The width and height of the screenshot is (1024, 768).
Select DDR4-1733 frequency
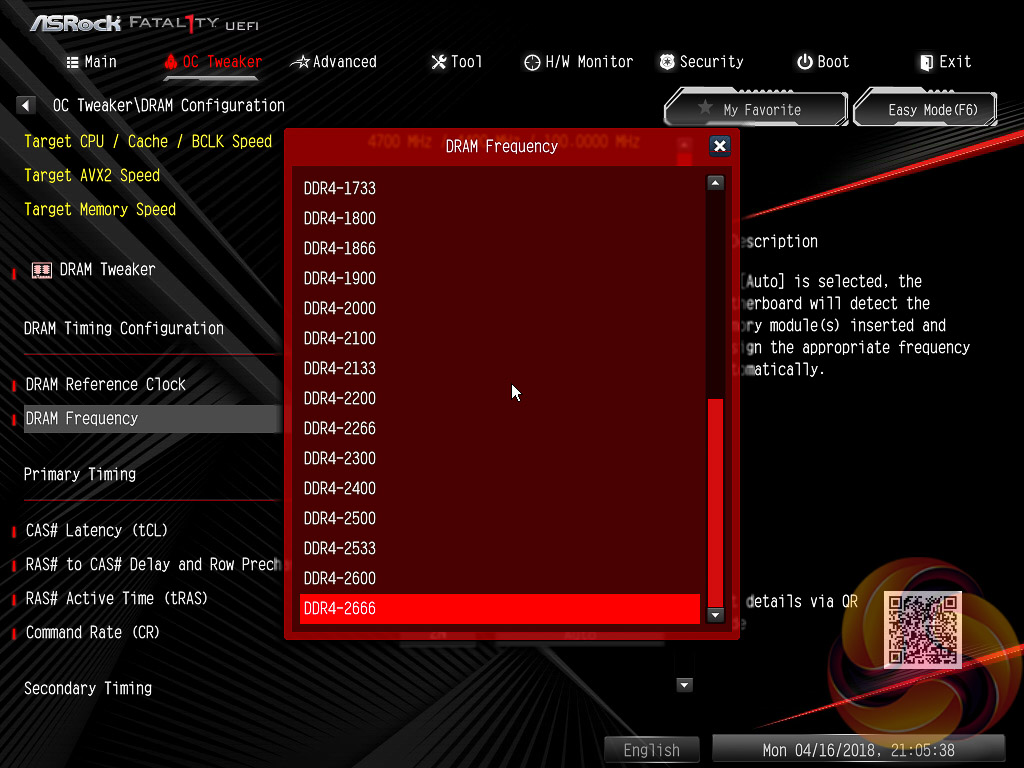pos(500,188)
